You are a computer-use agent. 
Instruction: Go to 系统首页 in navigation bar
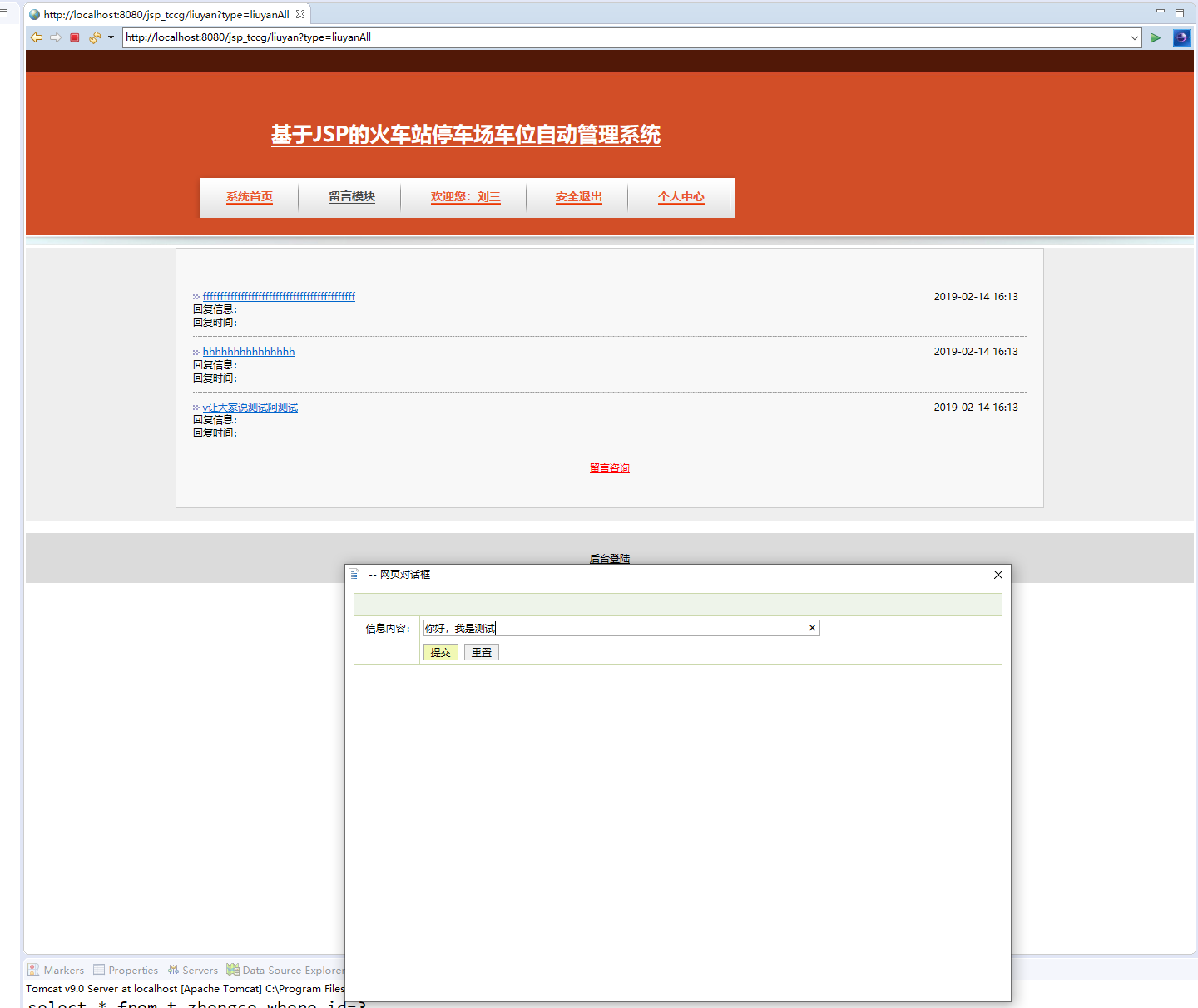coord(250,197)
